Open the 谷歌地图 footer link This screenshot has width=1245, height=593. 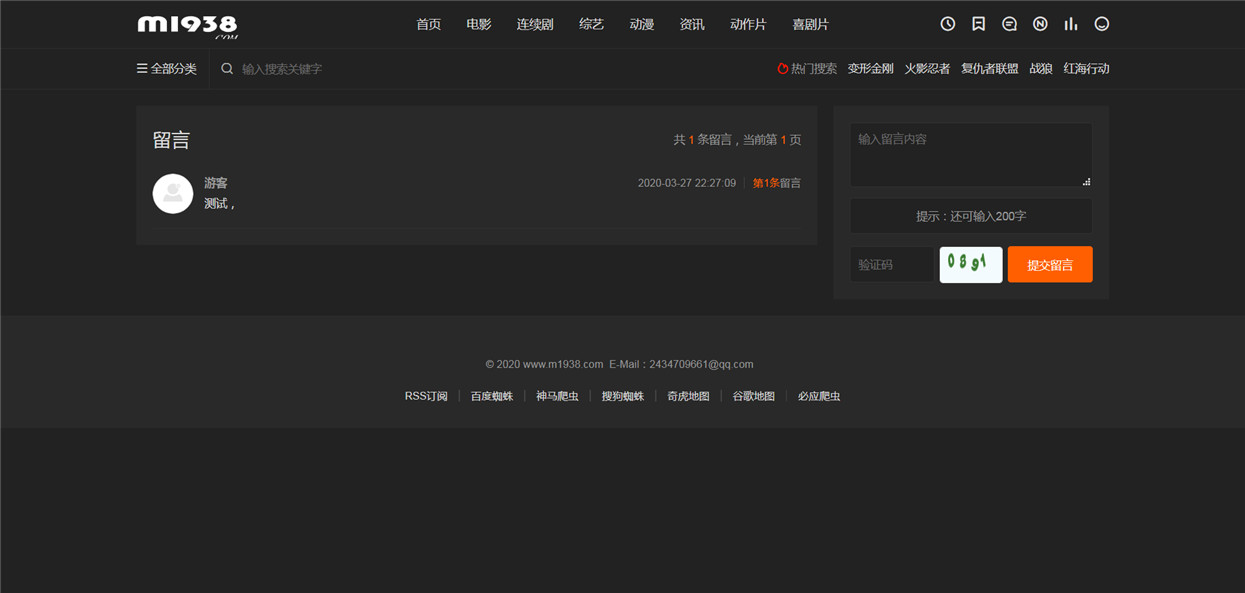click(x=754, y=396)
